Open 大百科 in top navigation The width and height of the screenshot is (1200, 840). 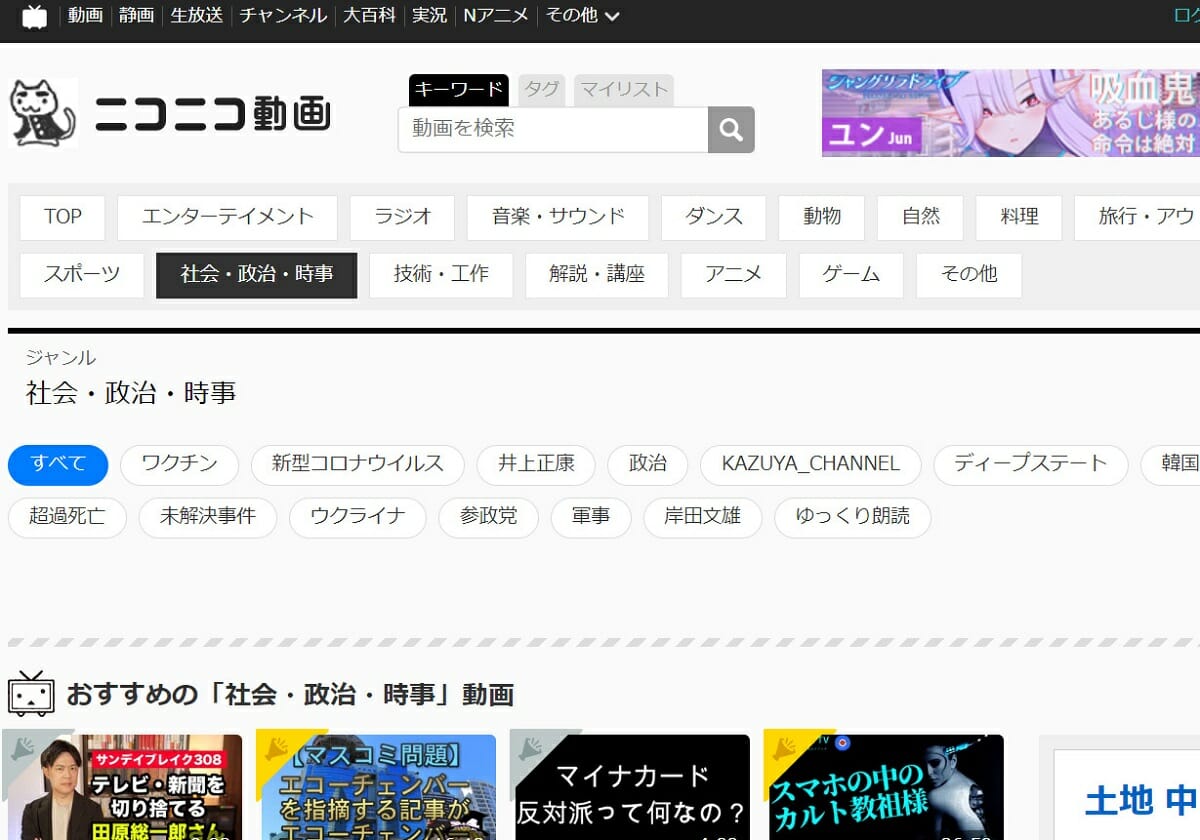[x=370, y=16]
